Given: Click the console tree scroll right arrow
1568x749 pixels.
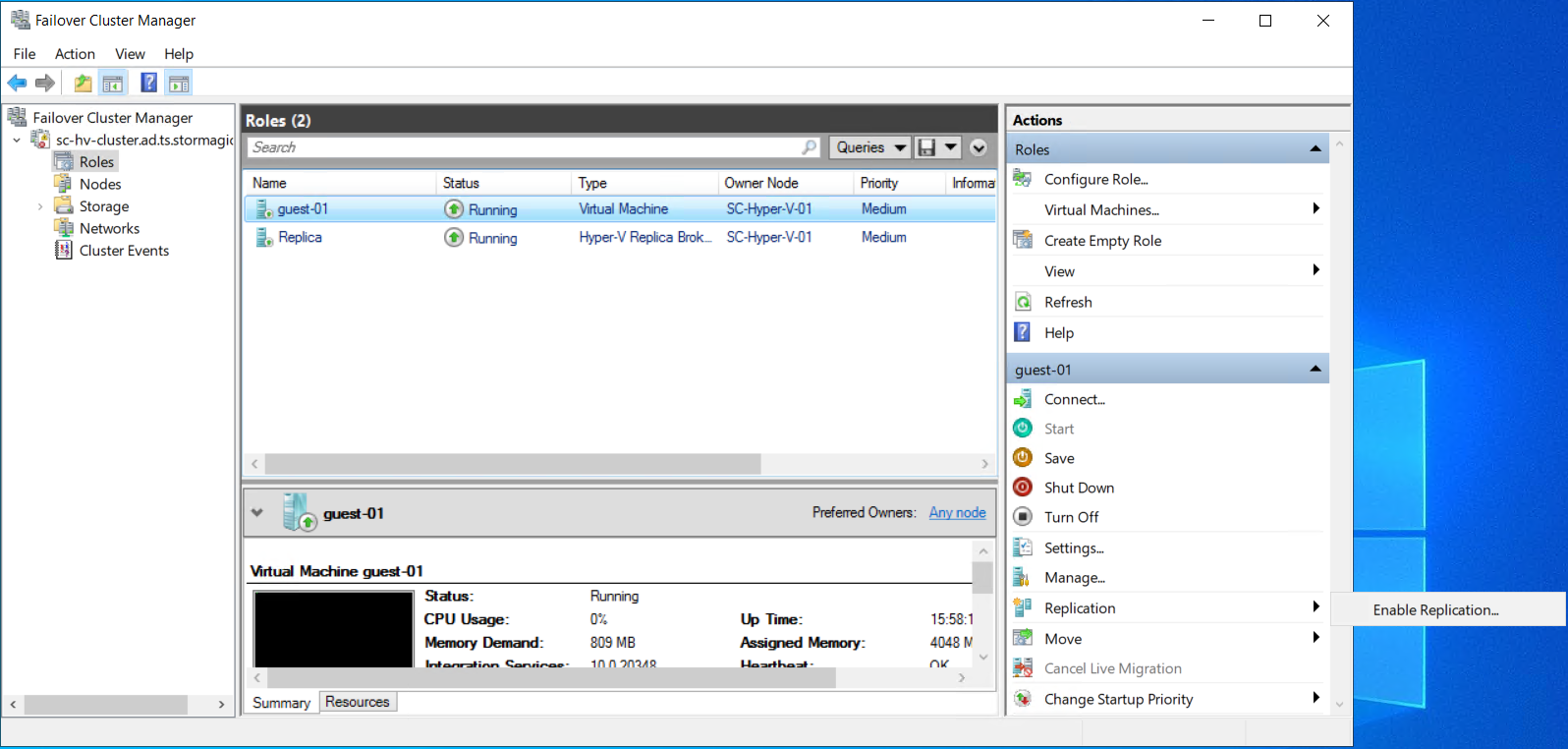Looking at the screenshot, I should [x=221, y=705].
